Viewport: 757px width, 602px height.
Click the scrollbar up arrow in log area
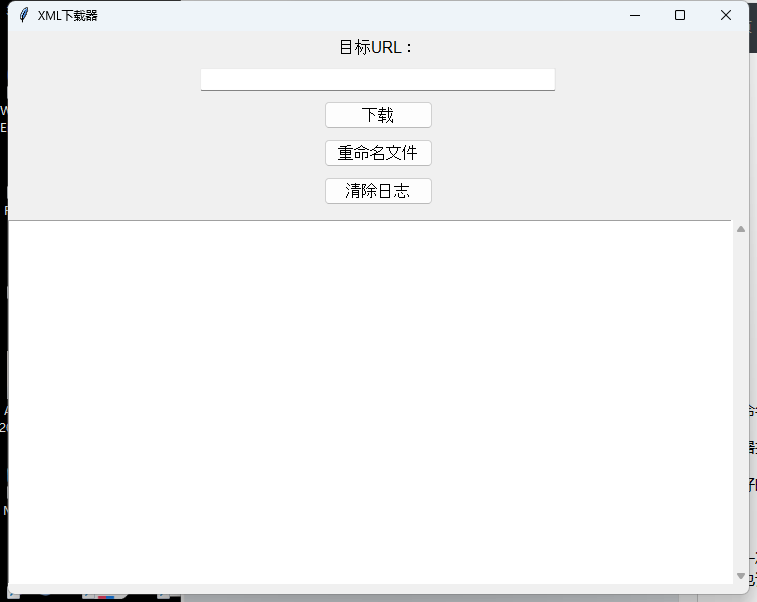pos(741,229)
